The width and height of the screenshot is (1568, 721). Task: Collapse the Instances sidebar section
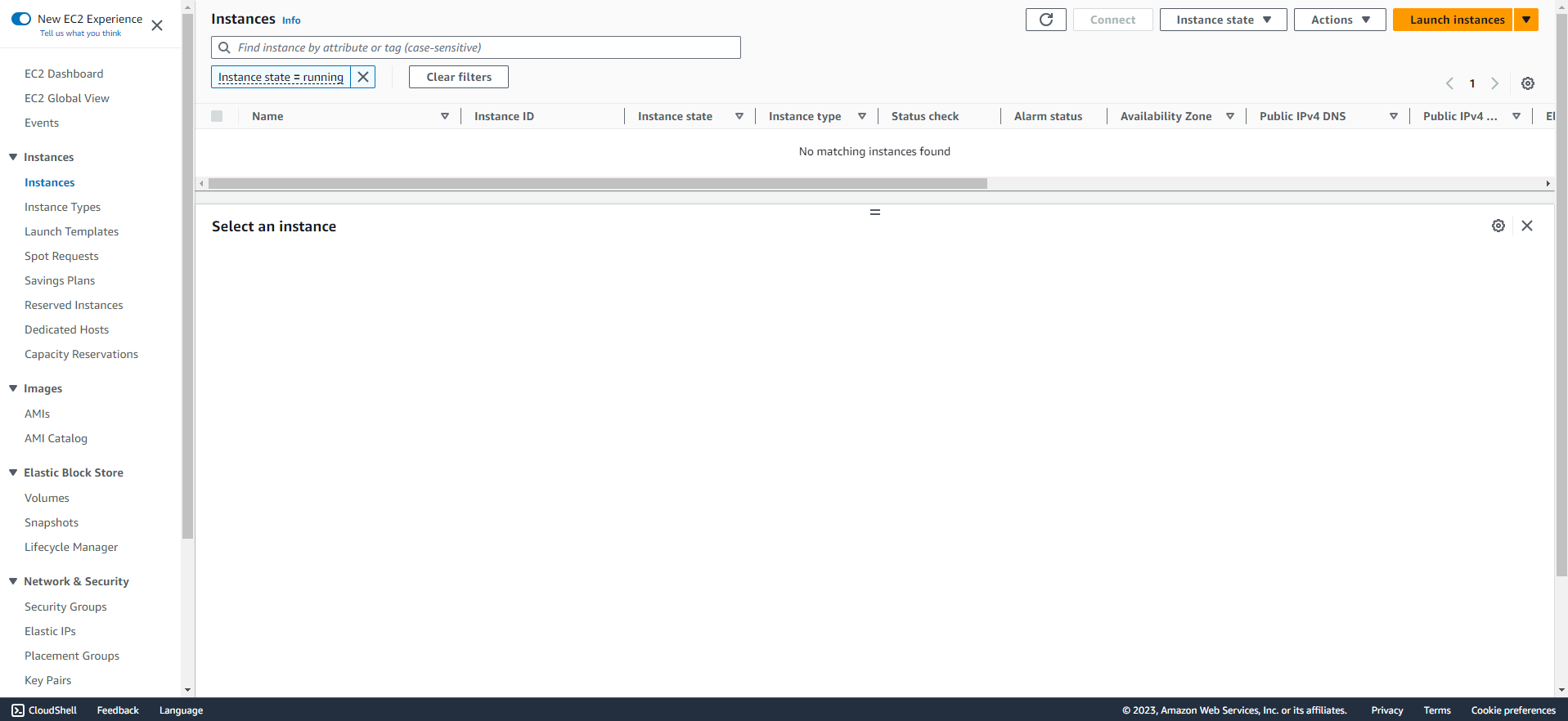(13, 157)
